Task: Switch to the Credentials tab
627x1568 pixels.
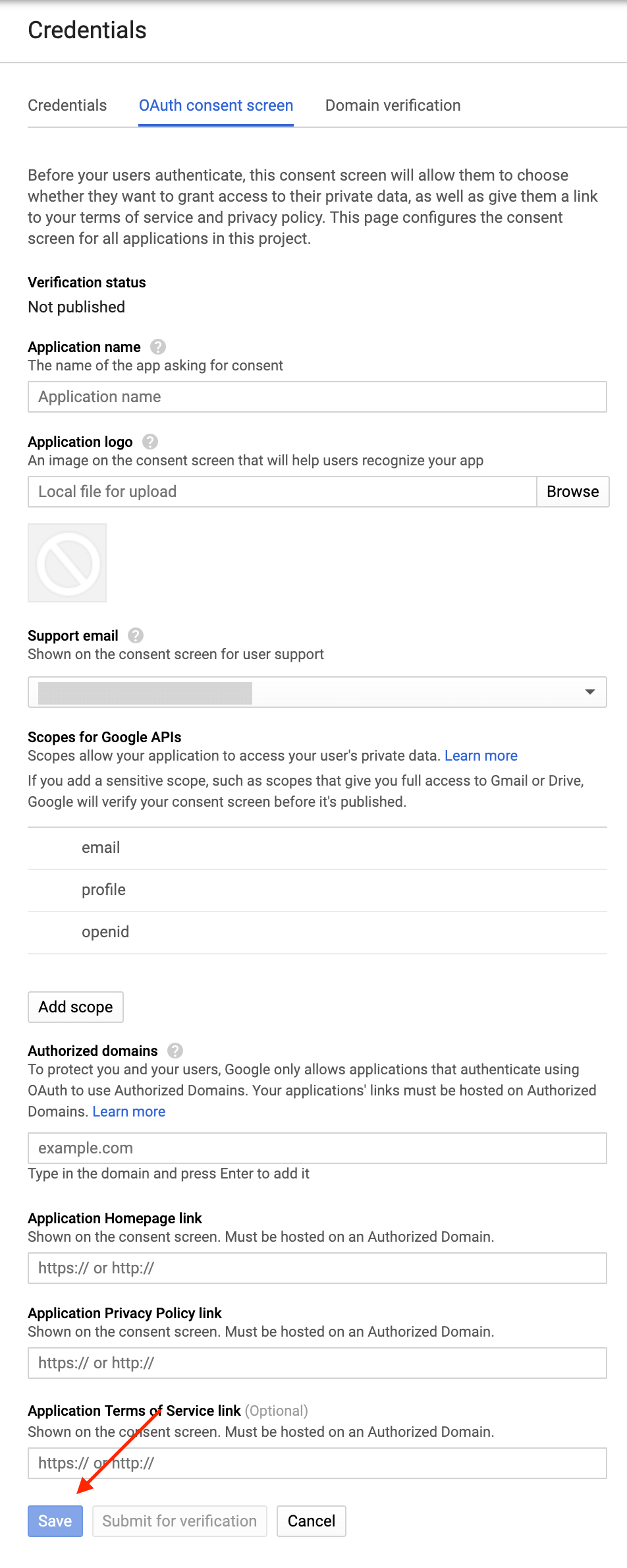Action: coord(67,105)
